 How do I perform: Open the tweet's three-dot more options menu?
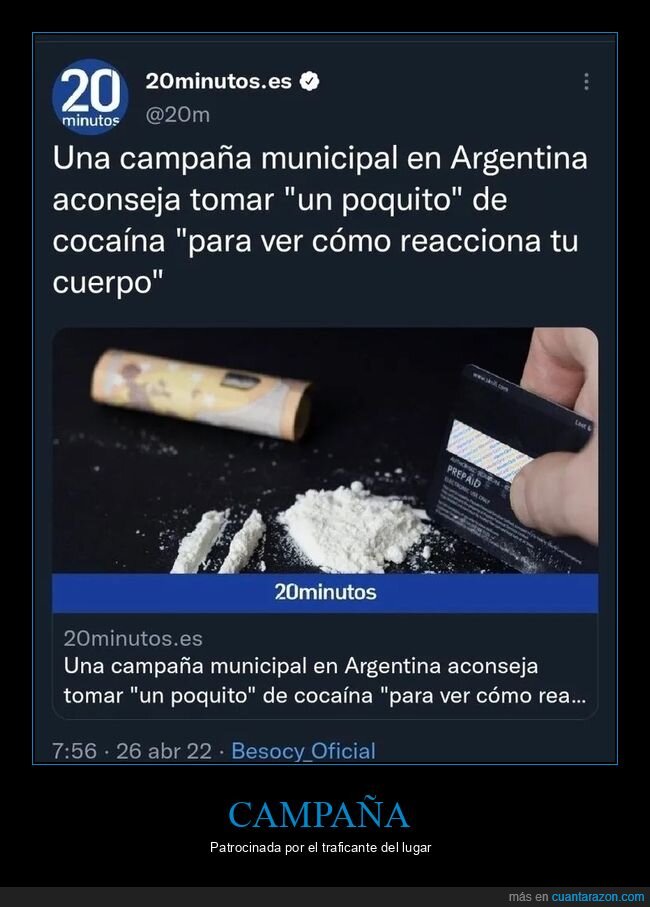pyautogui.click(x=586, y=82)
